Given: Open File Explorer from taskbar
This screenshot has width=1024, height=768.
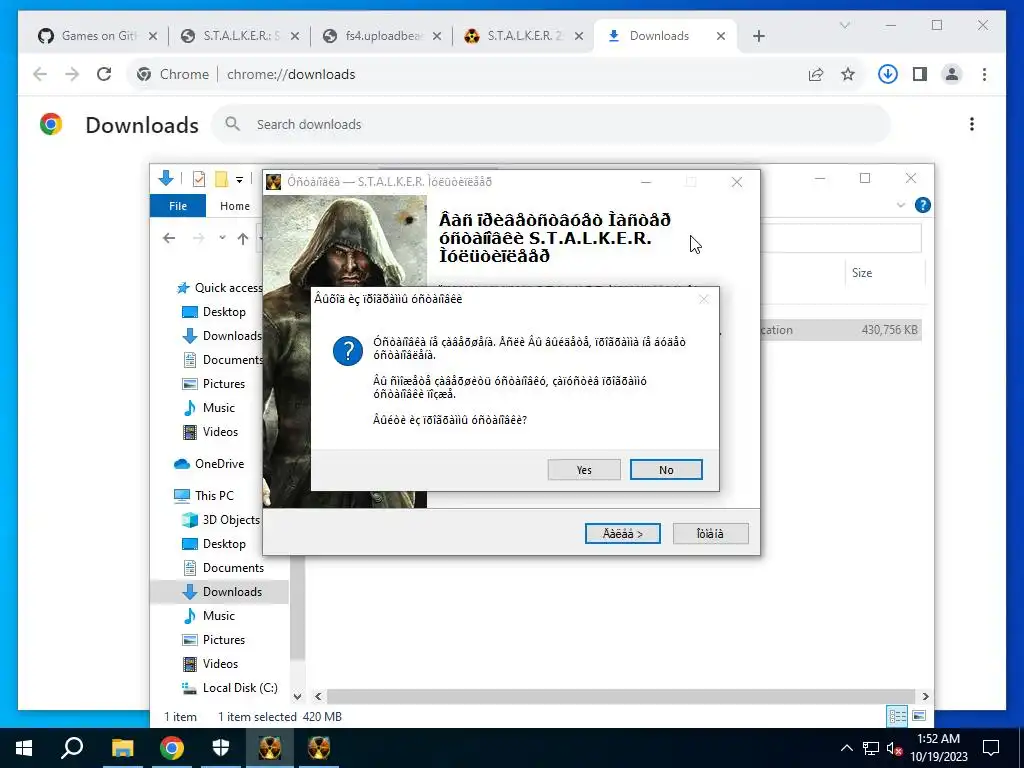Looking at the screenshot, I should click(x=122, y=748).
